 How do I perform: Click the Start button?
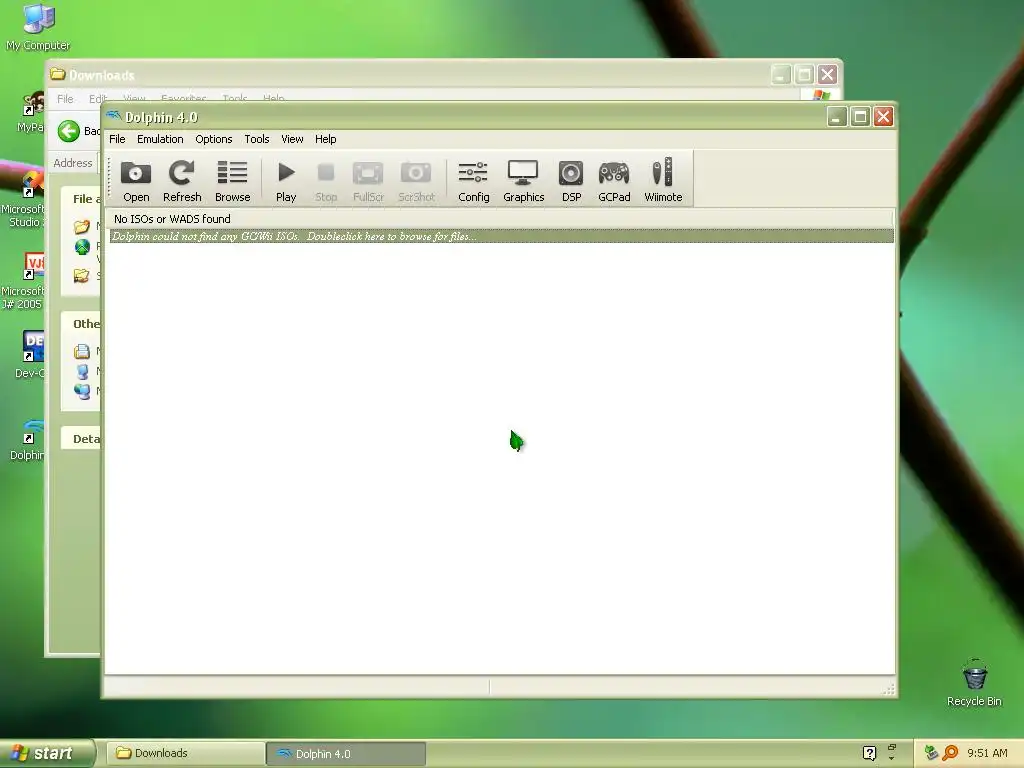46,753
